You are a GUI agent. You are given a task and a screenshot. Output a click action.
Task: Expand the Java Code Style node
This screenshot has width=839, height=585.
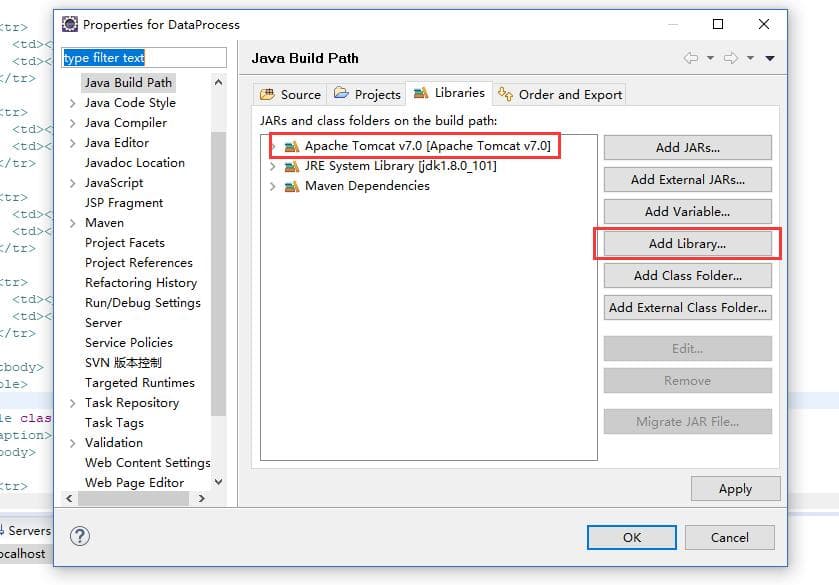pyautogui.click(x=73, y=103)
